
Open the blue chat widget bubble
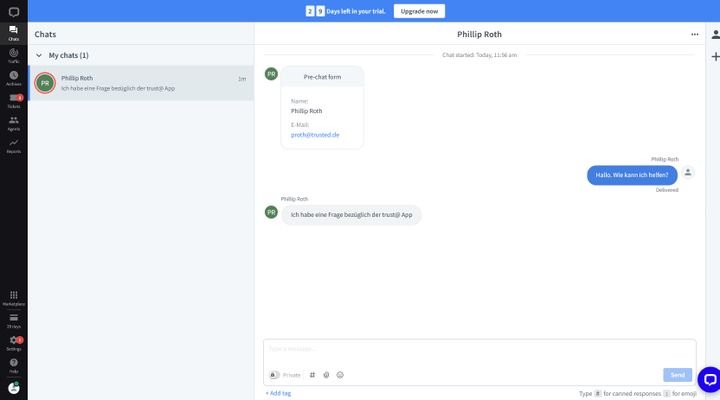[709, 379]
